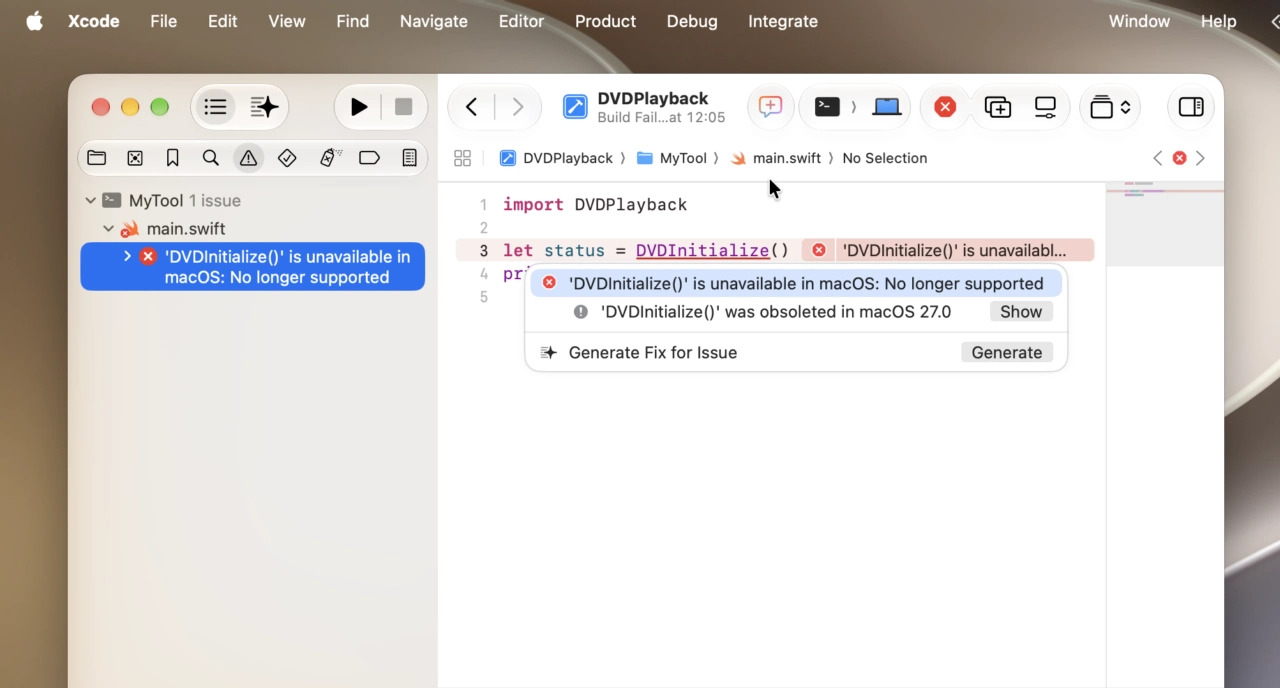Click the DVDPlayback project icon in toolbar
The width and height of the screenshot is (1280, 688).
(x=575, y=107)
